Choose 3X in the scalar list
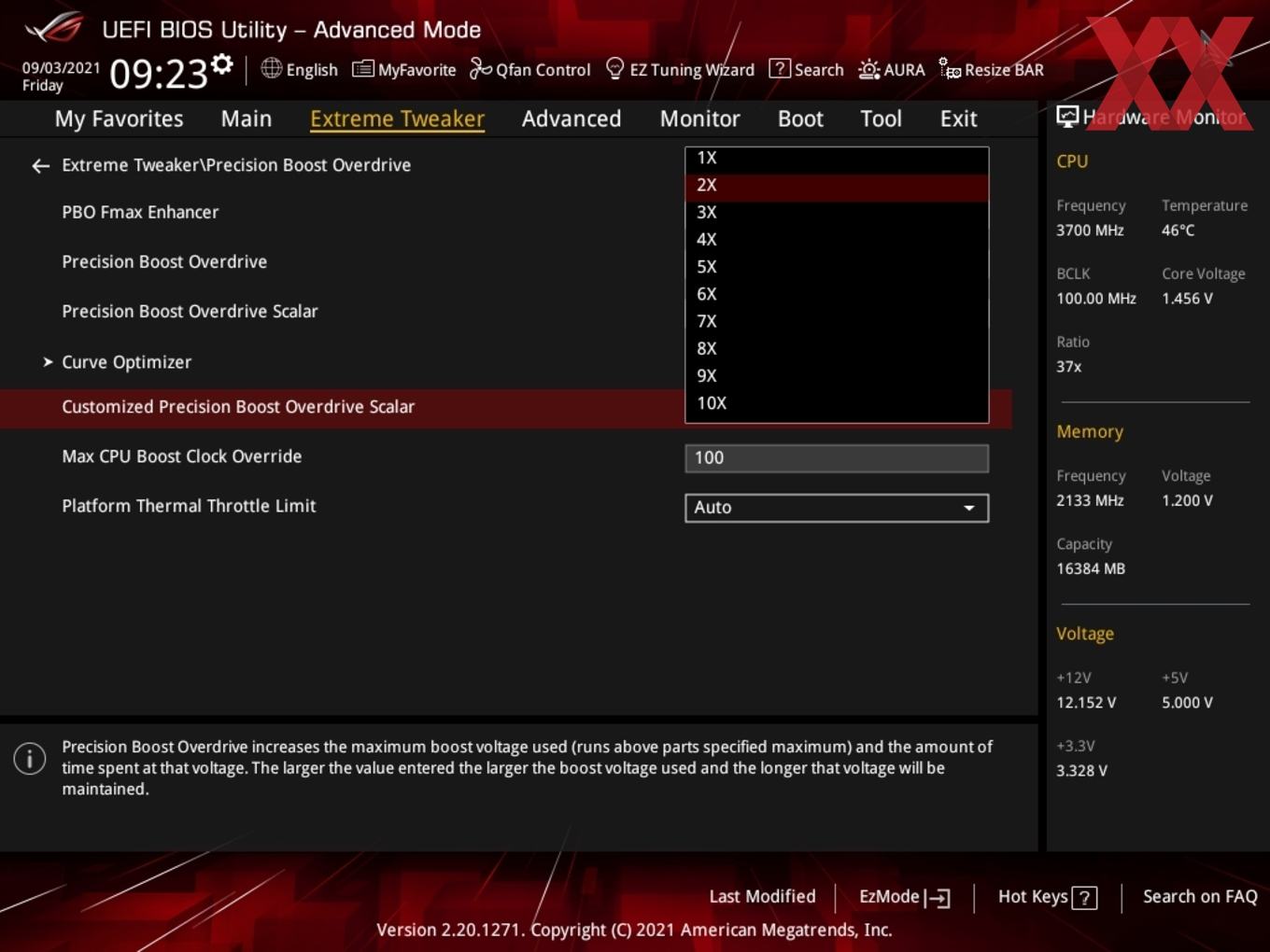 [x=837, y=213]
